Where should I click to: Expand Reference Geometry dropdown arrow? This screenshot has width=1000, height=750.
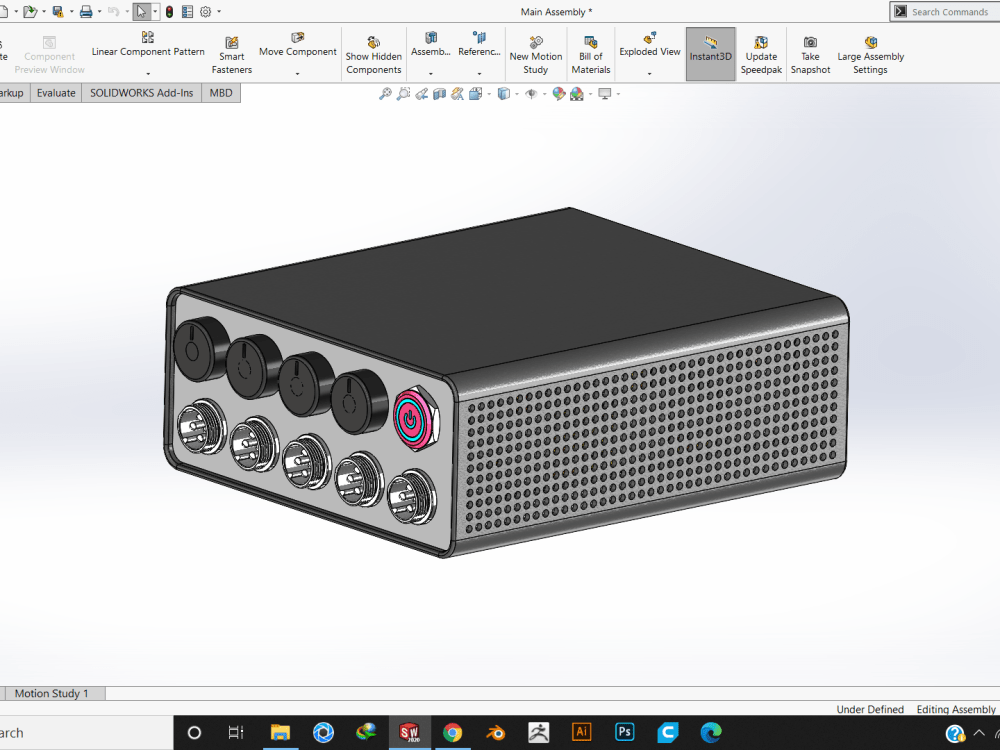(x=479, y=73)
